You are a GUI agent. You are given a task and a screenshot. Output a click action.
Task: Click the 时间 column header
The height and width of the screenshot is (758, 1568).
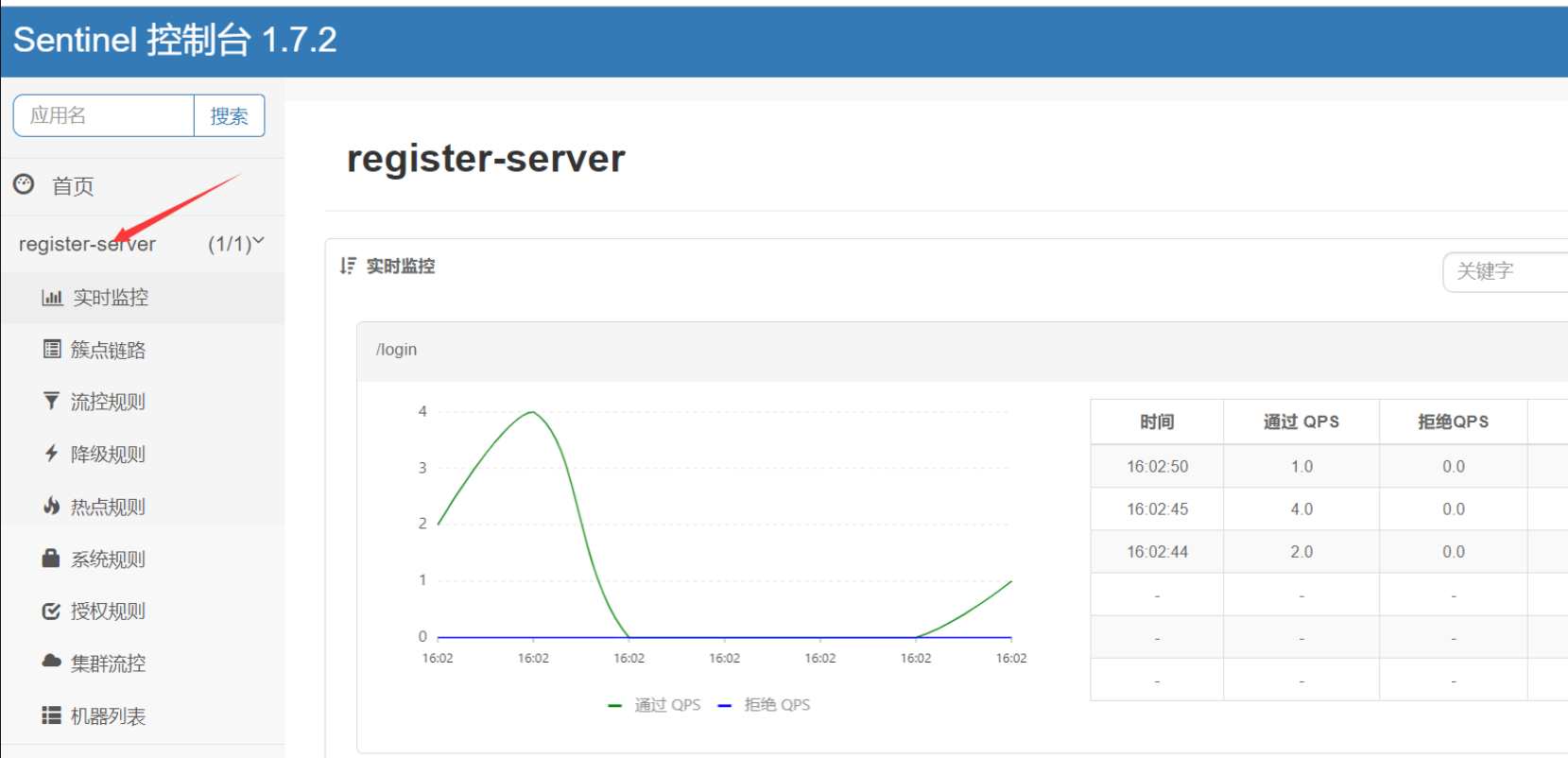click(x=1157, y=422)
